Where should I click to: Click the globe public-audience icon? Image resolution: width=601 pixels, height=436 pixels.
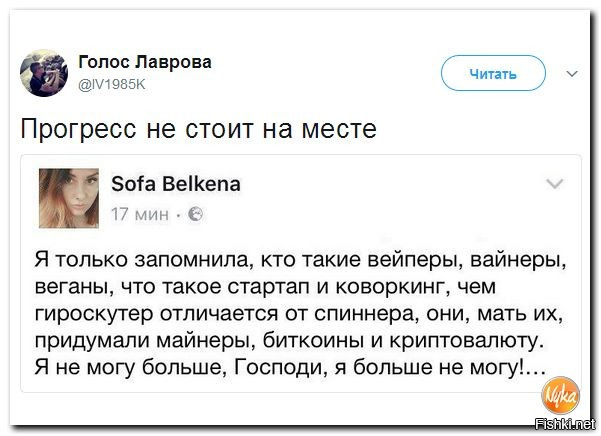[195, 215]
